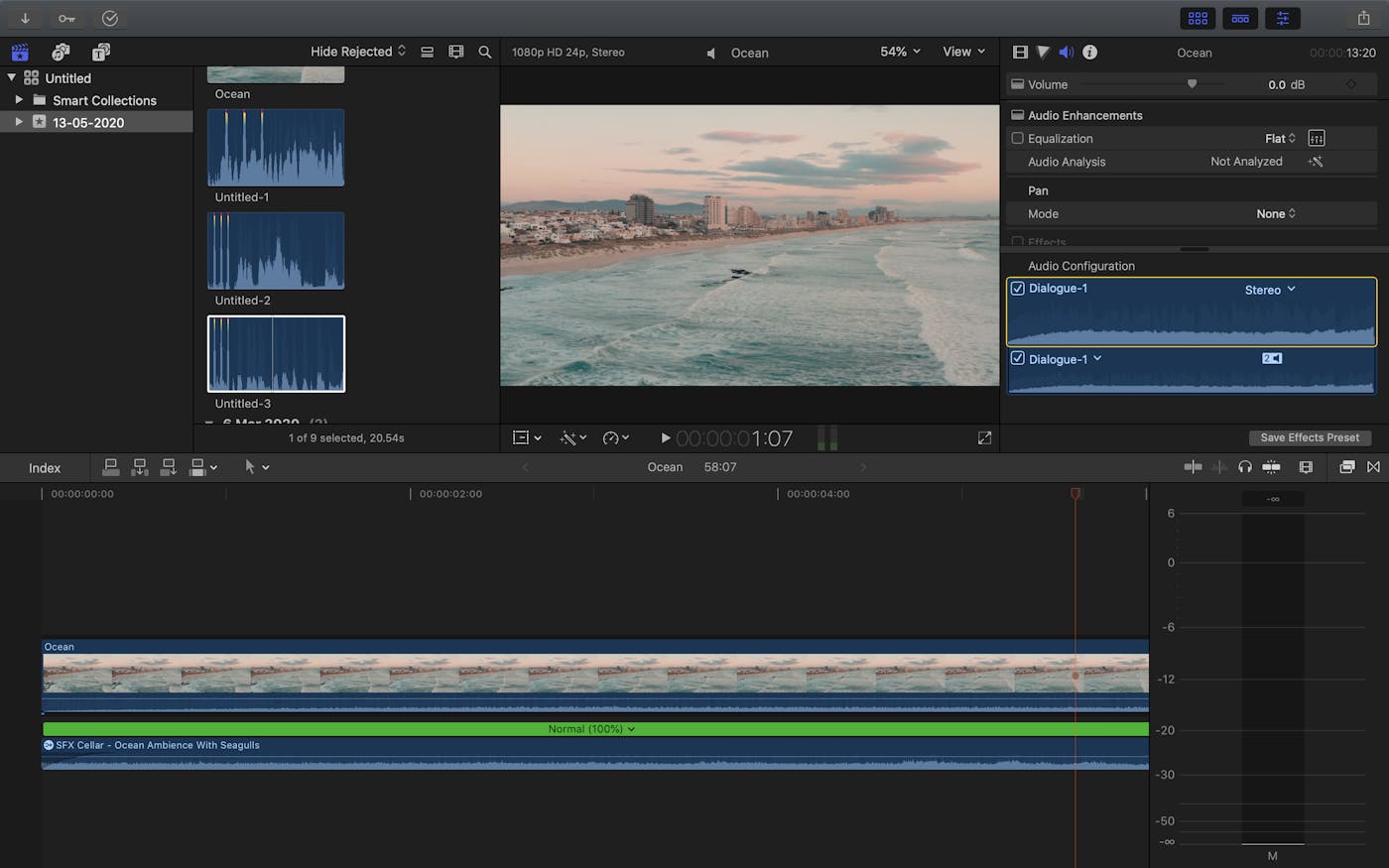Select the Untitled-2 audio clip thumbnail
Image resolution: width=1389 pixels, height=868 pixels.
click(x=276, y=251)
